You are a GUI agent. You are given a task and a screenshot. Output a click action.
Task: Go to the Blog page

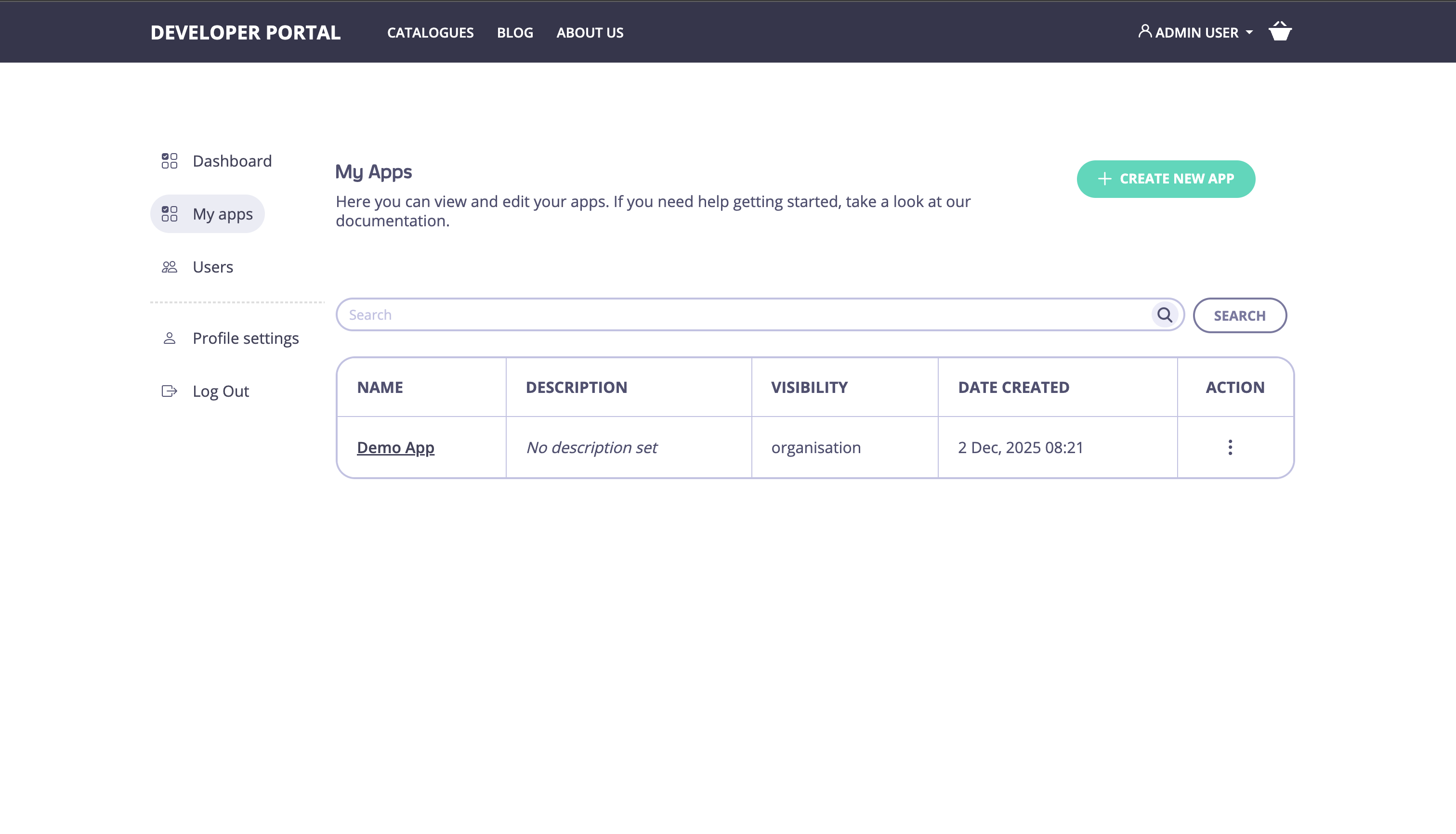(514, 33)
